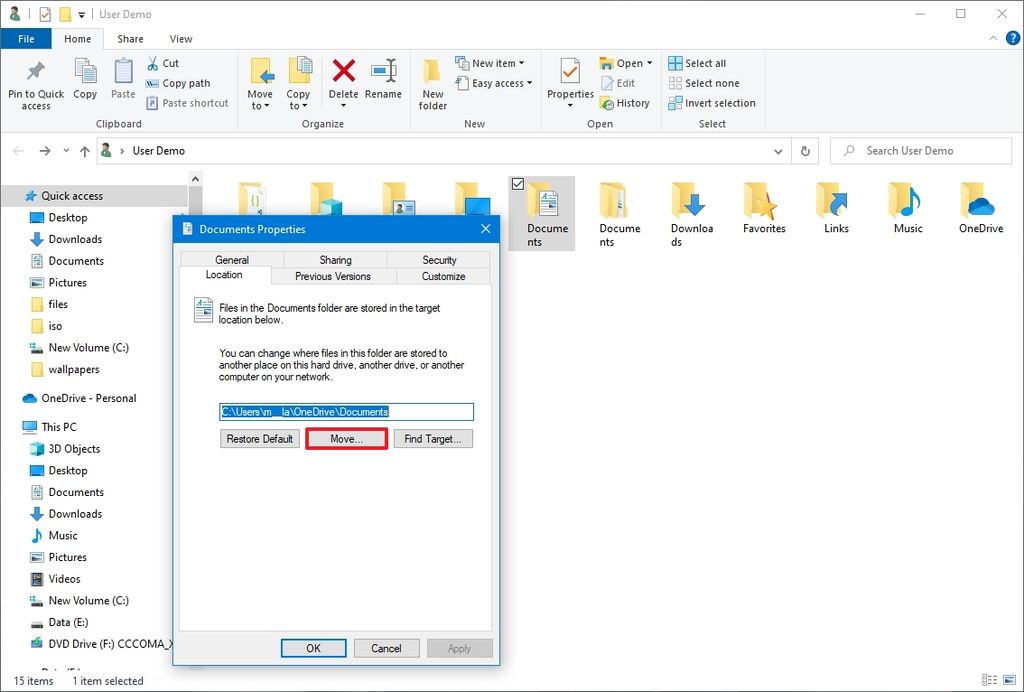
Task: Collapse the ribbon with the chevron toggle
Action: [995, 38]
